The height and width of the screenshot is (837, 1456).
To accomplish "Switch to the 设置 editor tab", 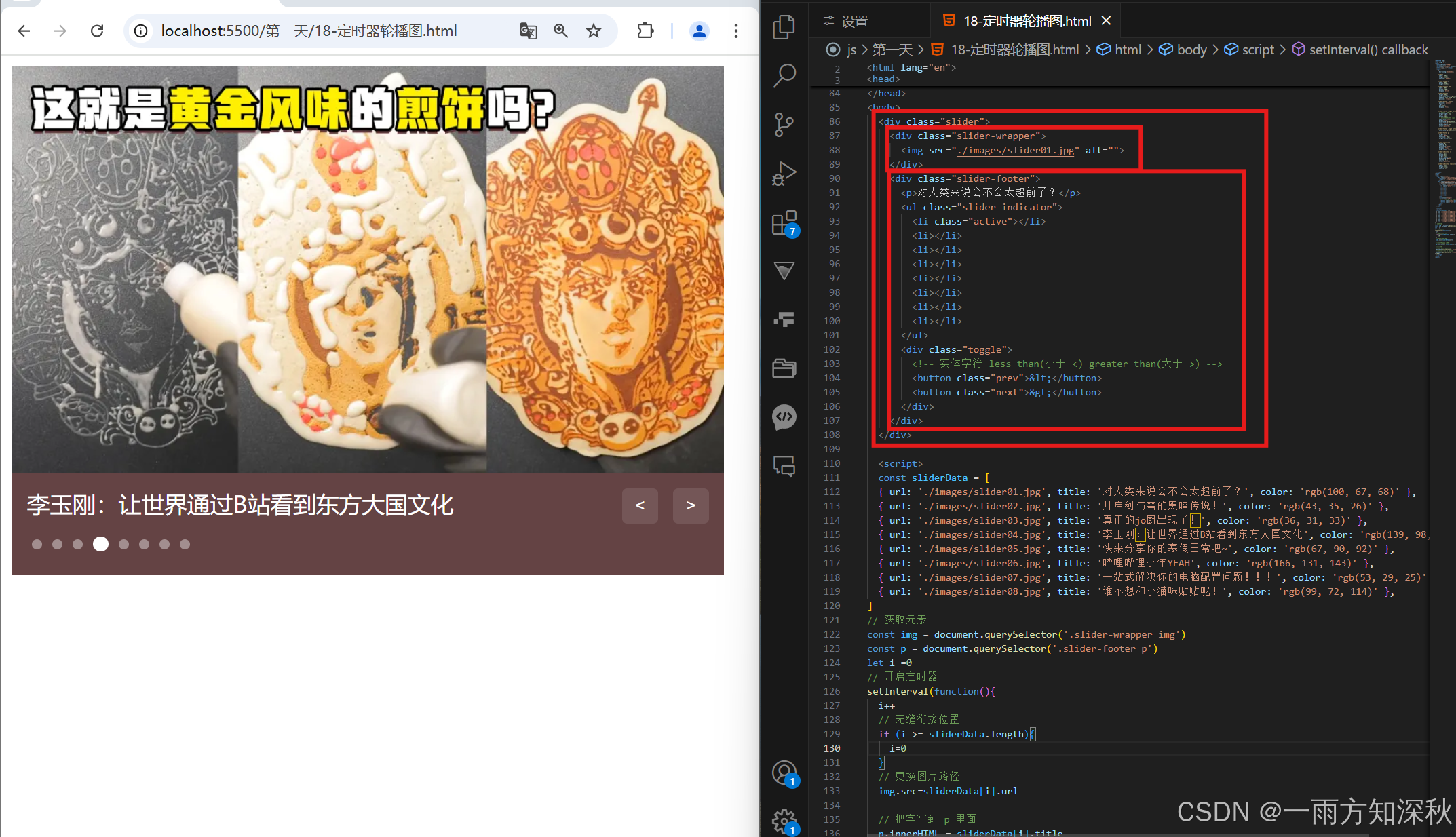I will [854, 21].
